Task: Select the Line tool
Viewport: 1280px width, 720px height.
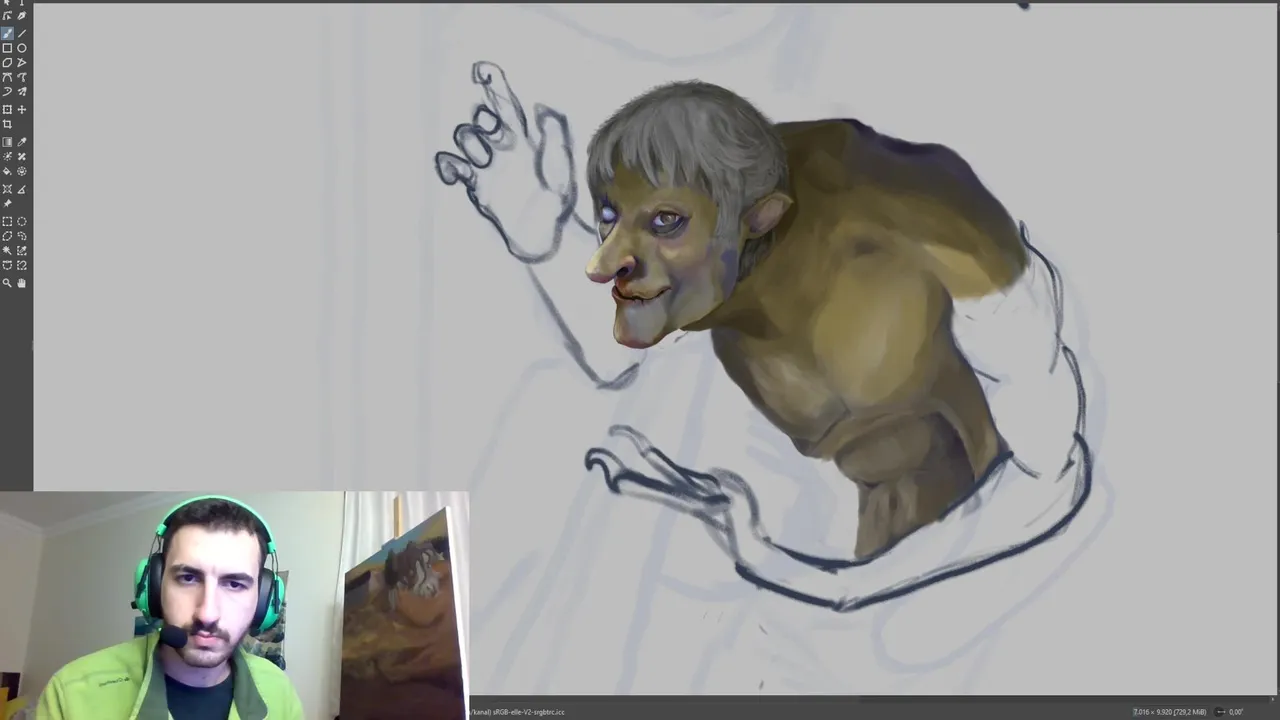Action: pyautogui.click(x=21, y=33)
